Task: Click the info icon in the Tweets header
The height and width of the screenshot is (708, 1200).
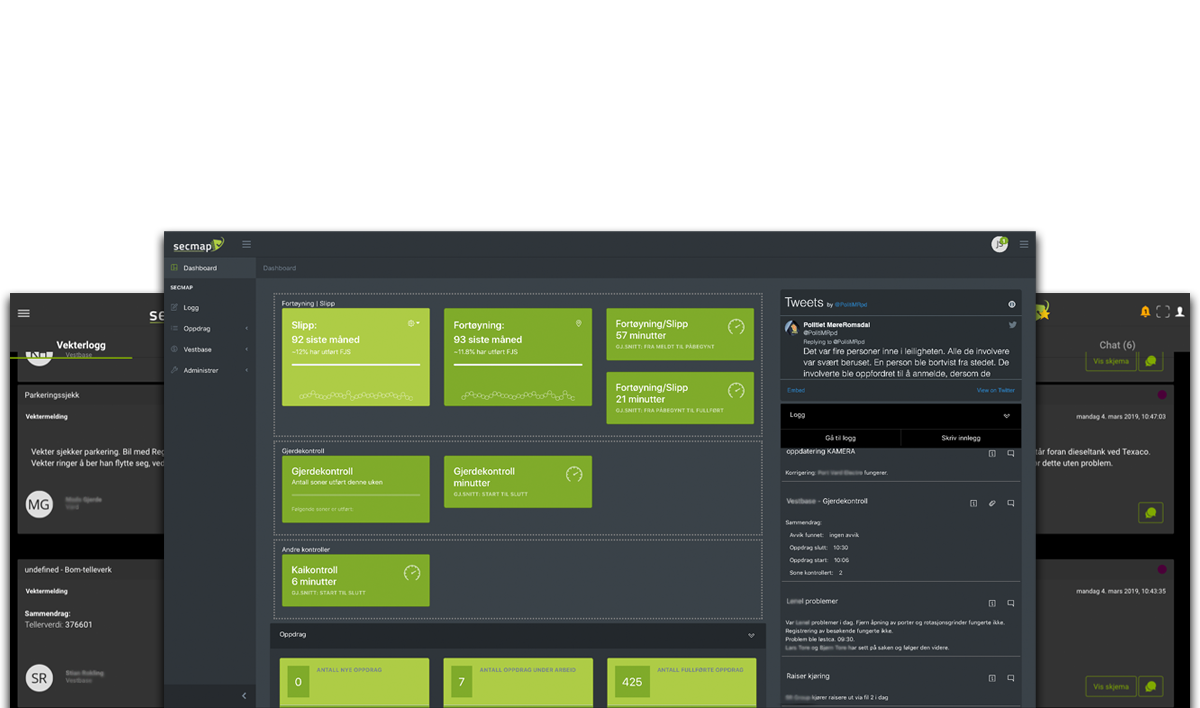Action: (1011, 304)
